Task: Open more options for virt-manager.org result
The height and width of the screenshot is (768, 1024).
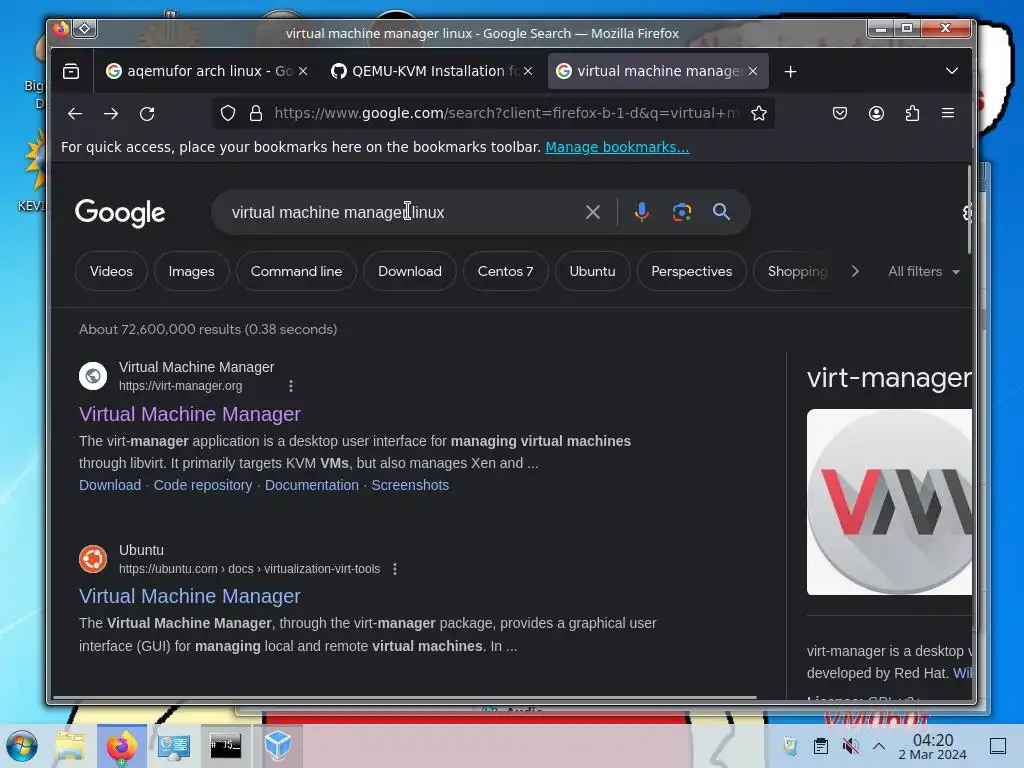Action: point(291,386)
